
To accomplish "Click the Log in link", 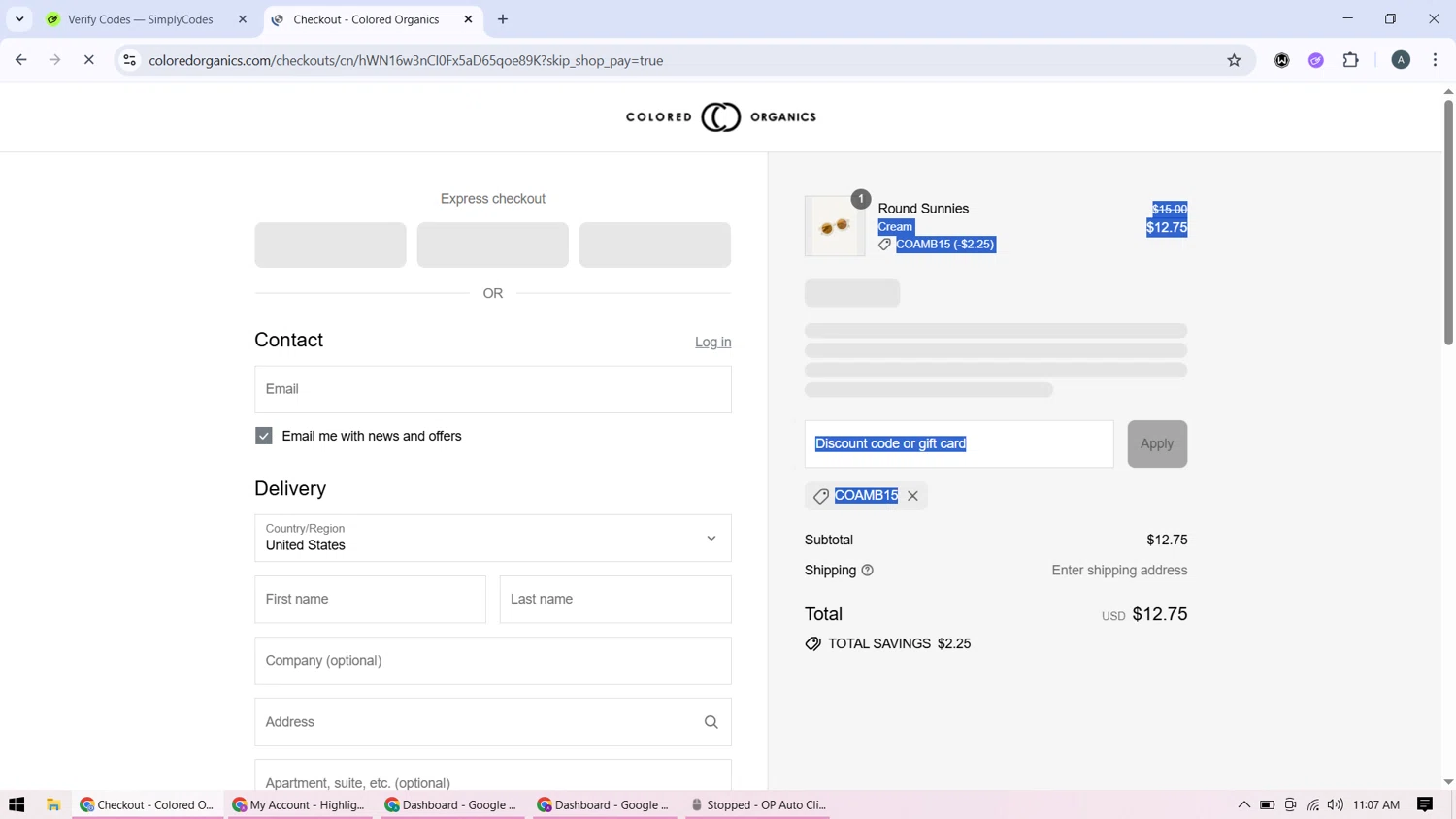I will [712, 342].
